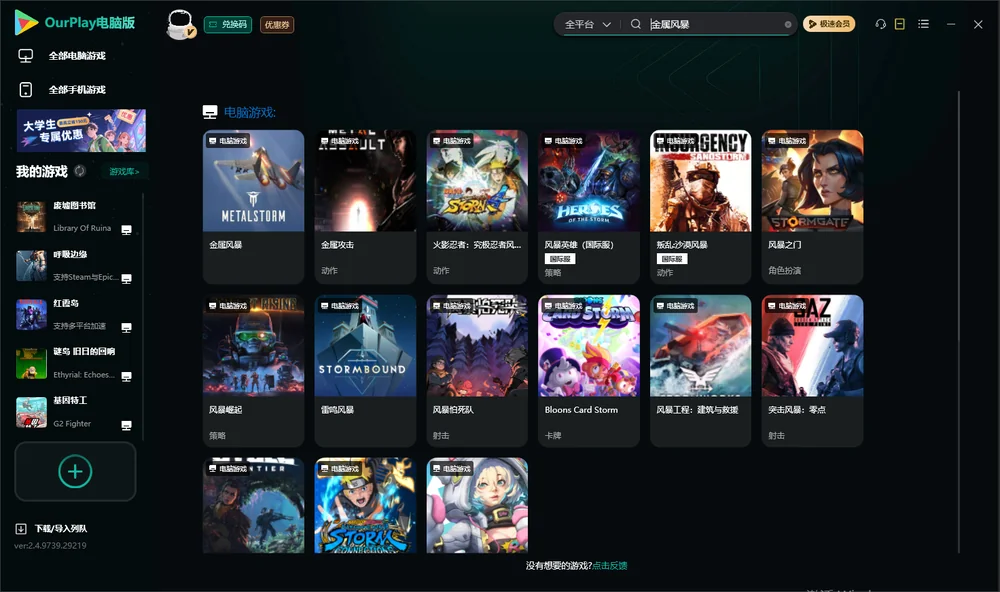Select 呼吸边缘 in my games
Image resolution: width=1000 pixels, height=592 pixels.
(x=75, y=266)
